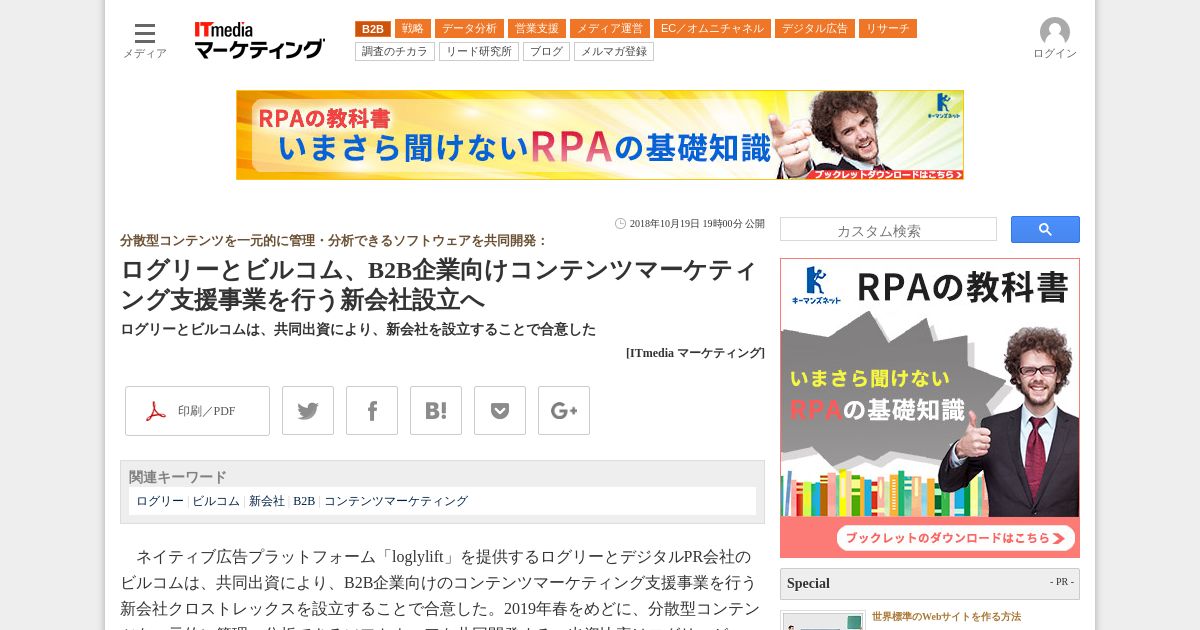This screenshot has width=1200, height=630.
Task: Click the ログイン user avatar icon
Action: coord(1055,32)
